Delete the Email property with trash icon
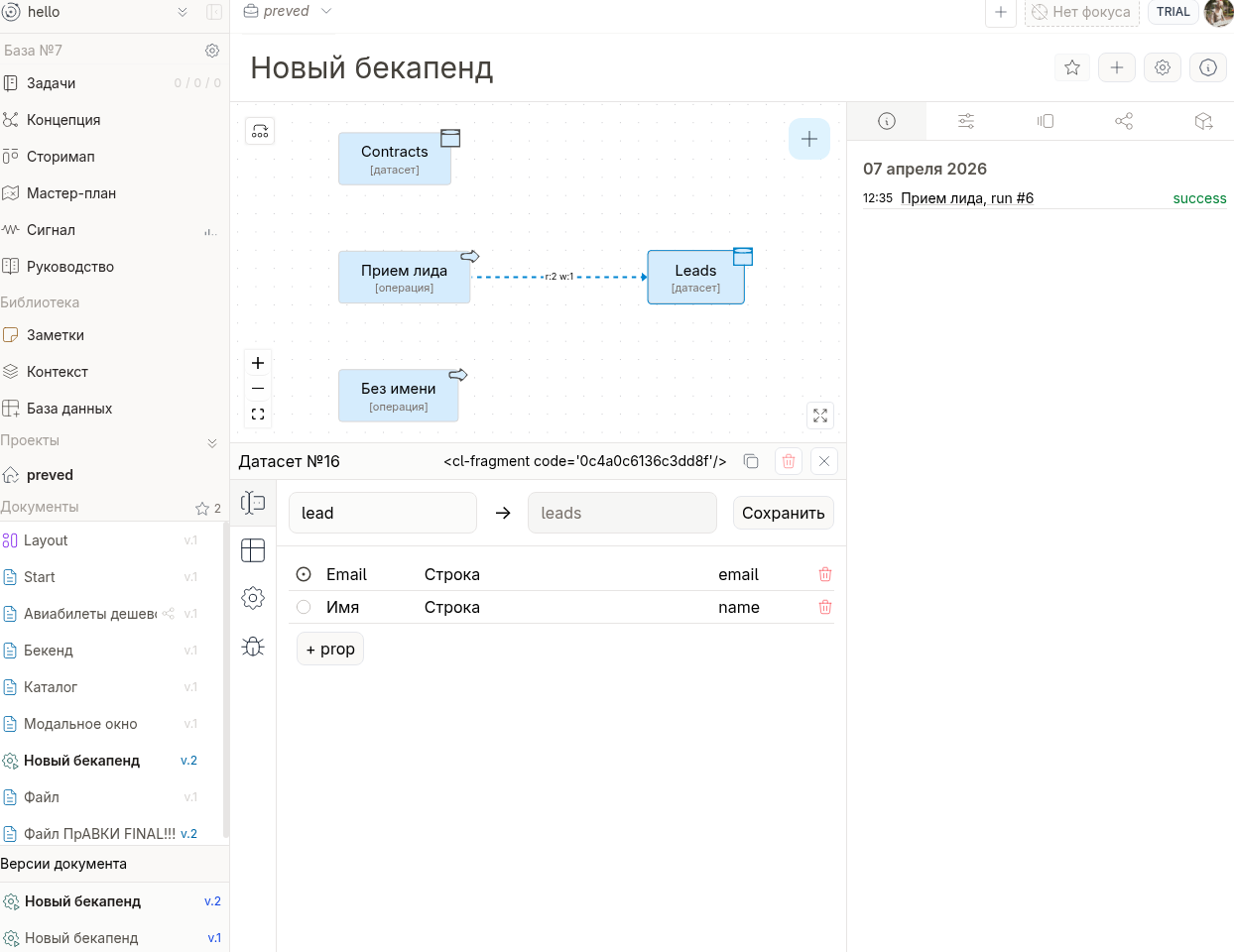The height and width of the screenshot is (952, 1234). point(824,574)
